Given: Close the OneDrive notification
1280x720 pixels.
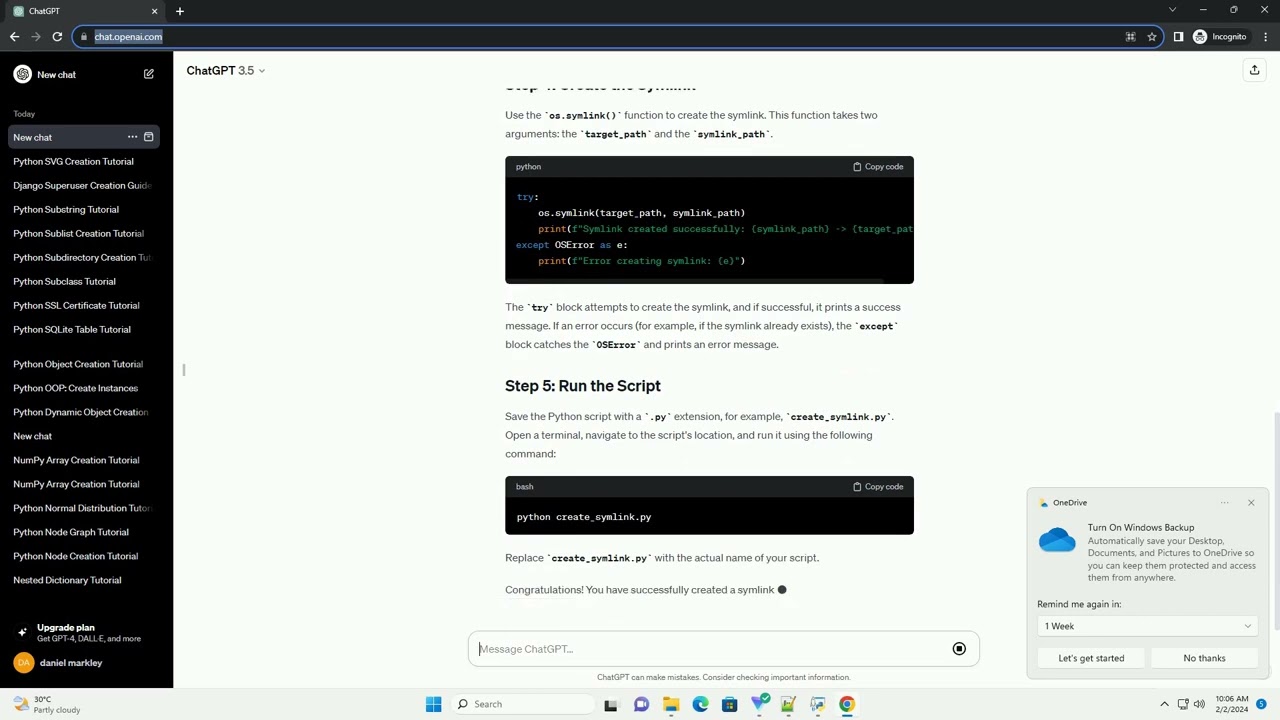Looking at the screenshot, I should 1251,503.
